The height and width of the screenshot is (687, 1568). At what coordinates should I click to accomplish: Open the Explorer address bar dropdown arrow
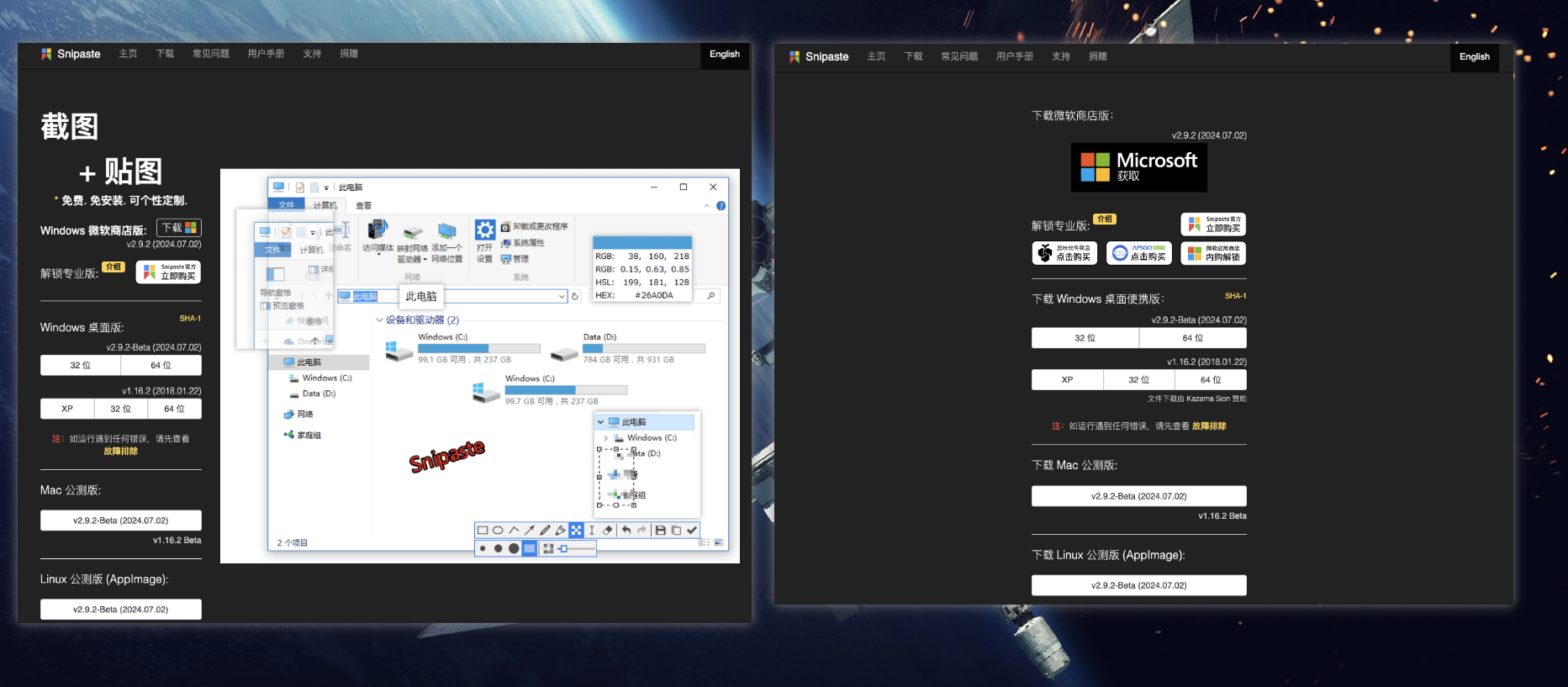562,296
